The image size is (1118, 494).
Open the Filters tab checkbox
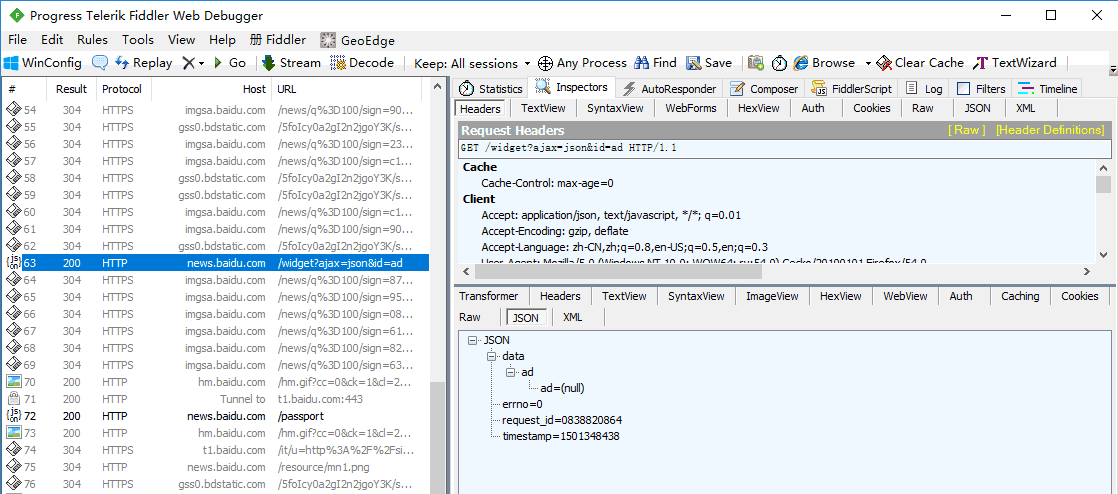point(964,89)
